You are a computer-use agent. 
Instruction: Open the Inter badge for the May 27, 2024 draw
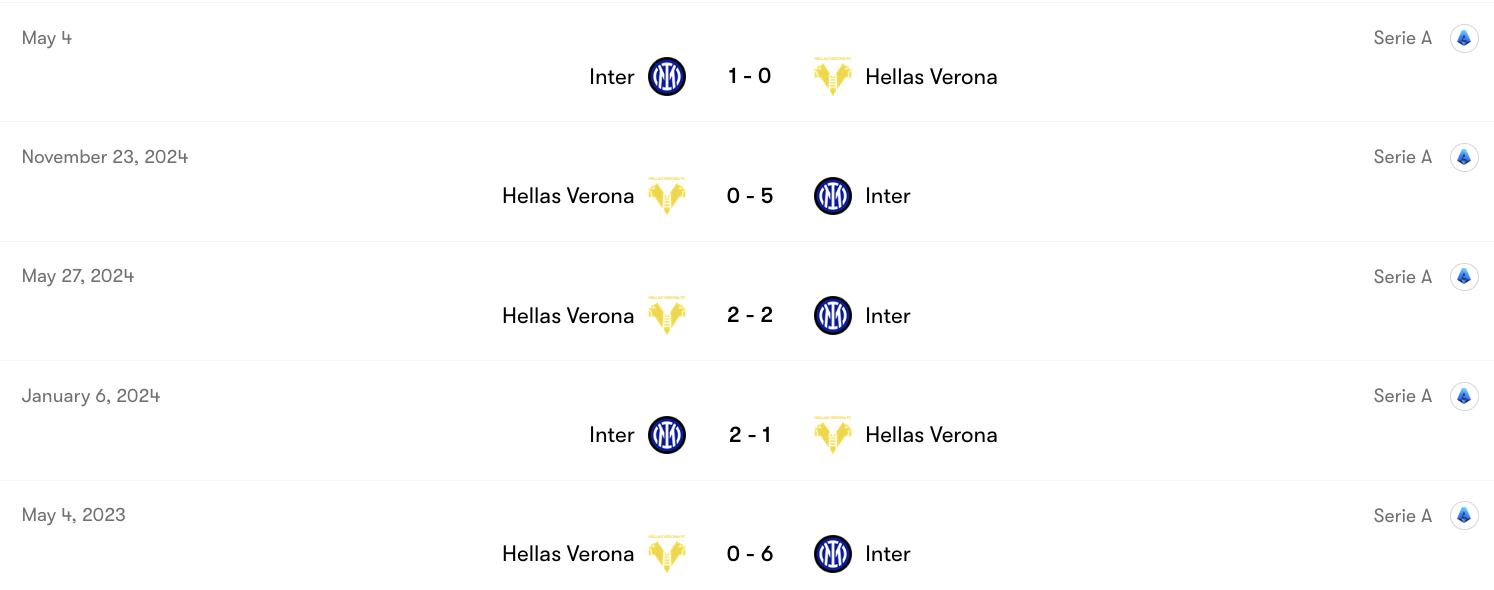coord(832,315)
